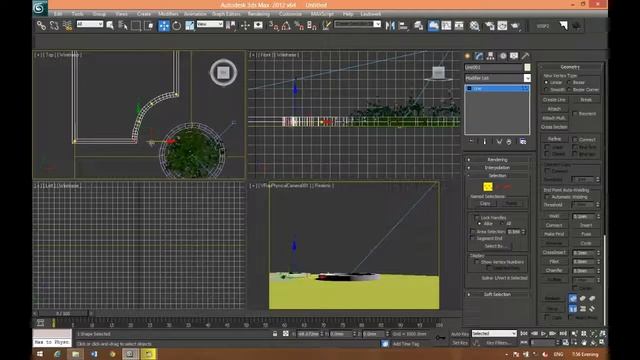Image resolution: width=640 pixels, height=360 pixels.
Task: Open the Layer Manager icon
Action: pyautogui.click(x=418, y=25)
